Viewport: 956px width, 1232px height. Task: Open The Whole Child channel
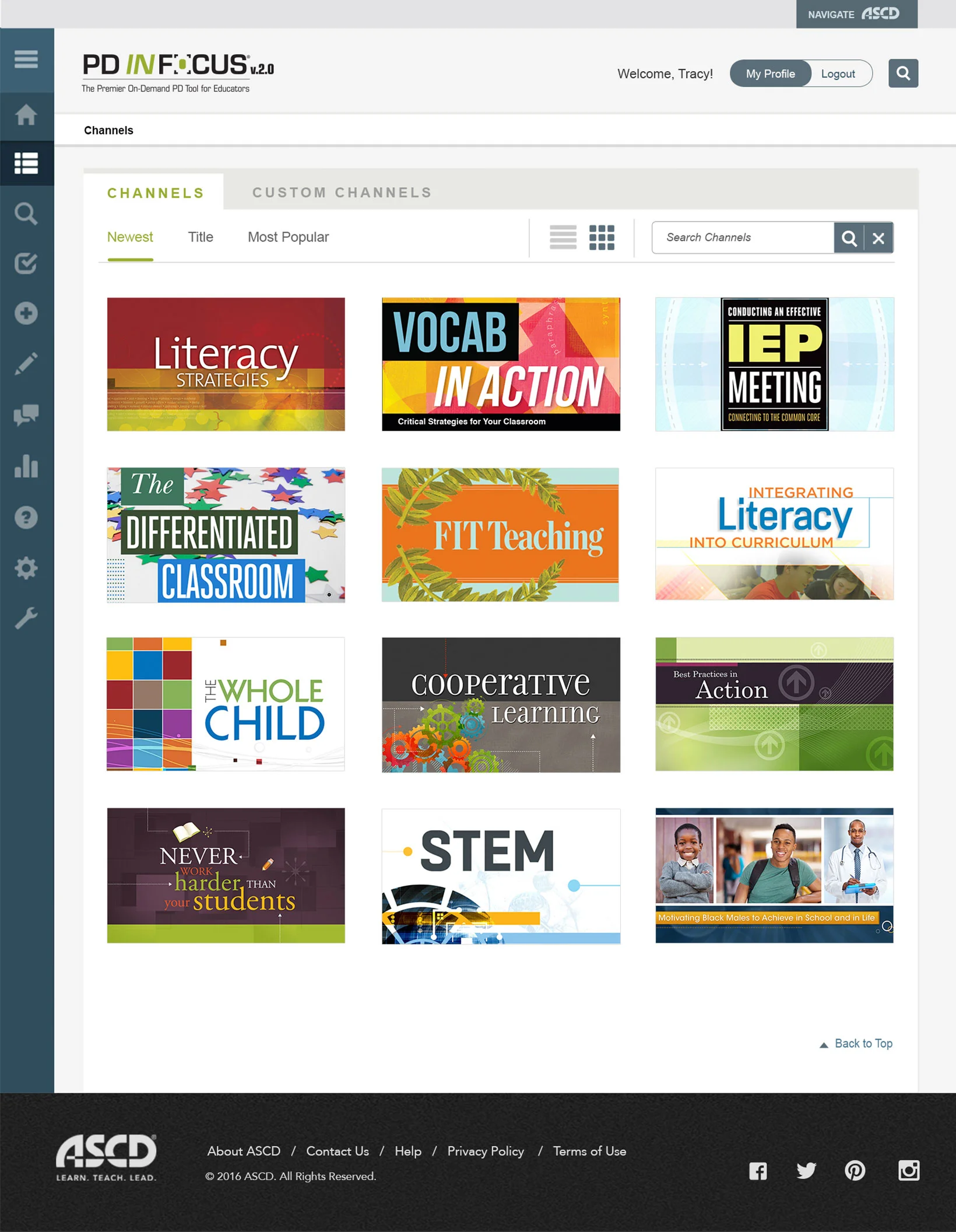(x=226, y=704)
